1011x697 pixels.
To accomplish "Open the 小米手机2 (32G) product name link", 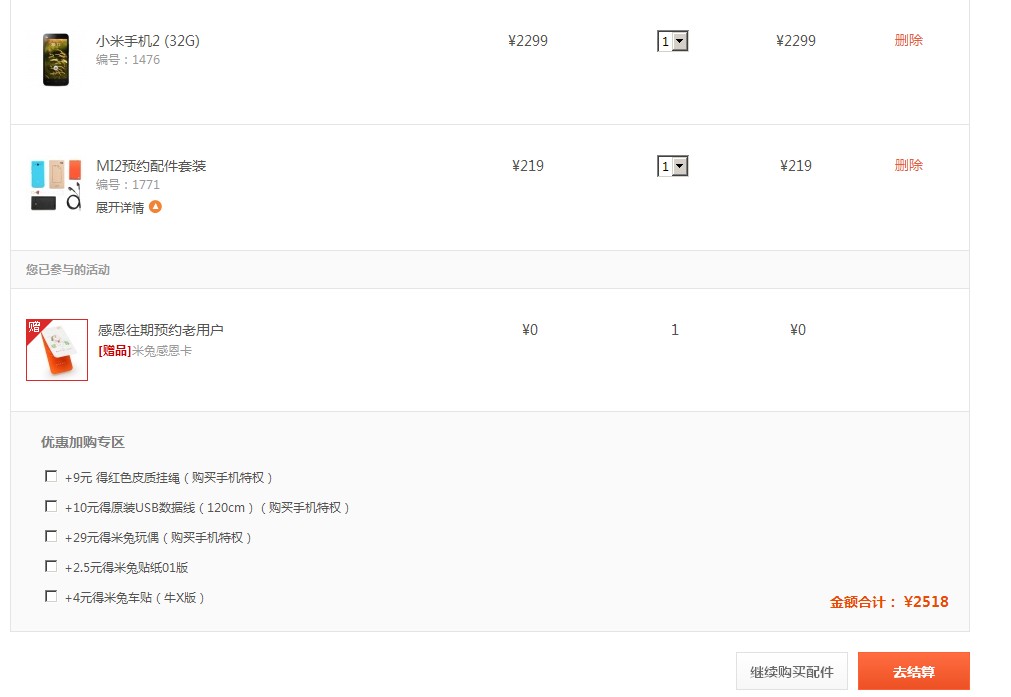I will (148, 41).
